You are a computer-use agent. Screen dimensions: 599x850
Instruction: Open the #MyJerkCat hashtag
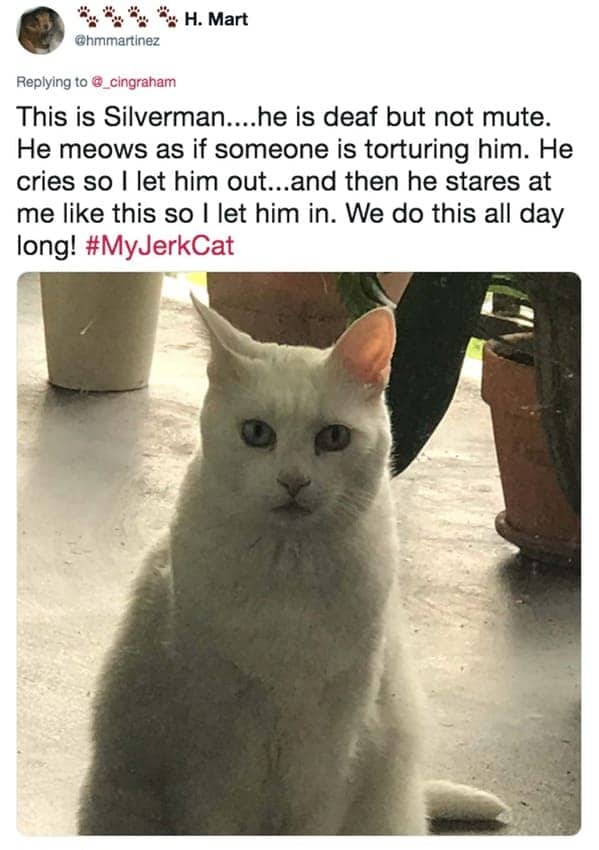point(160,246)
